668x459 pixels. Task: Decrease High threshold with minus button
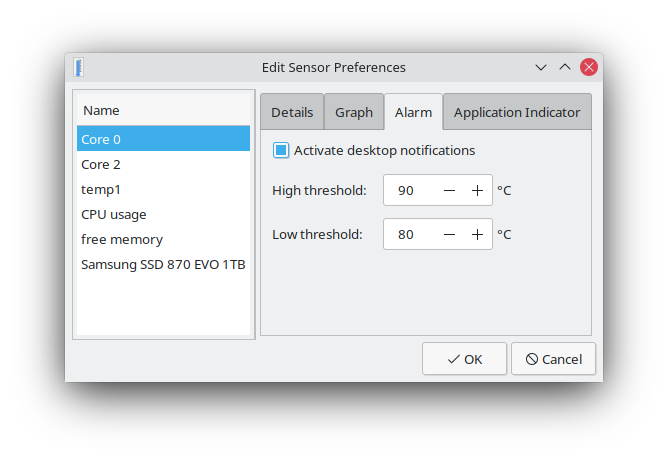coord(450,190)
